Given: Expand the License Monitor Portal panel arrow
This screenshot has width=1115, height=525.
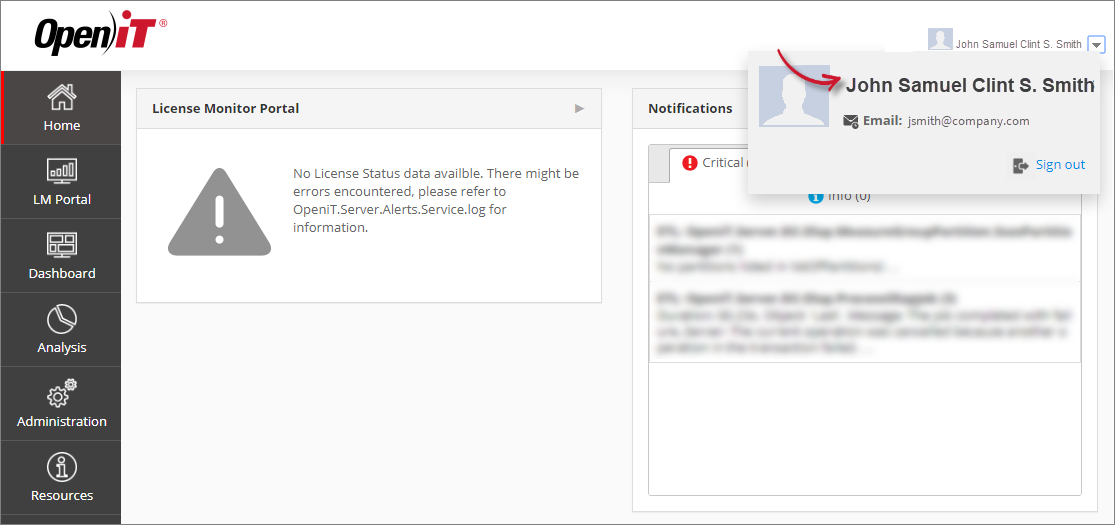Looking at the screenshot, I should [x=580, y=108].
